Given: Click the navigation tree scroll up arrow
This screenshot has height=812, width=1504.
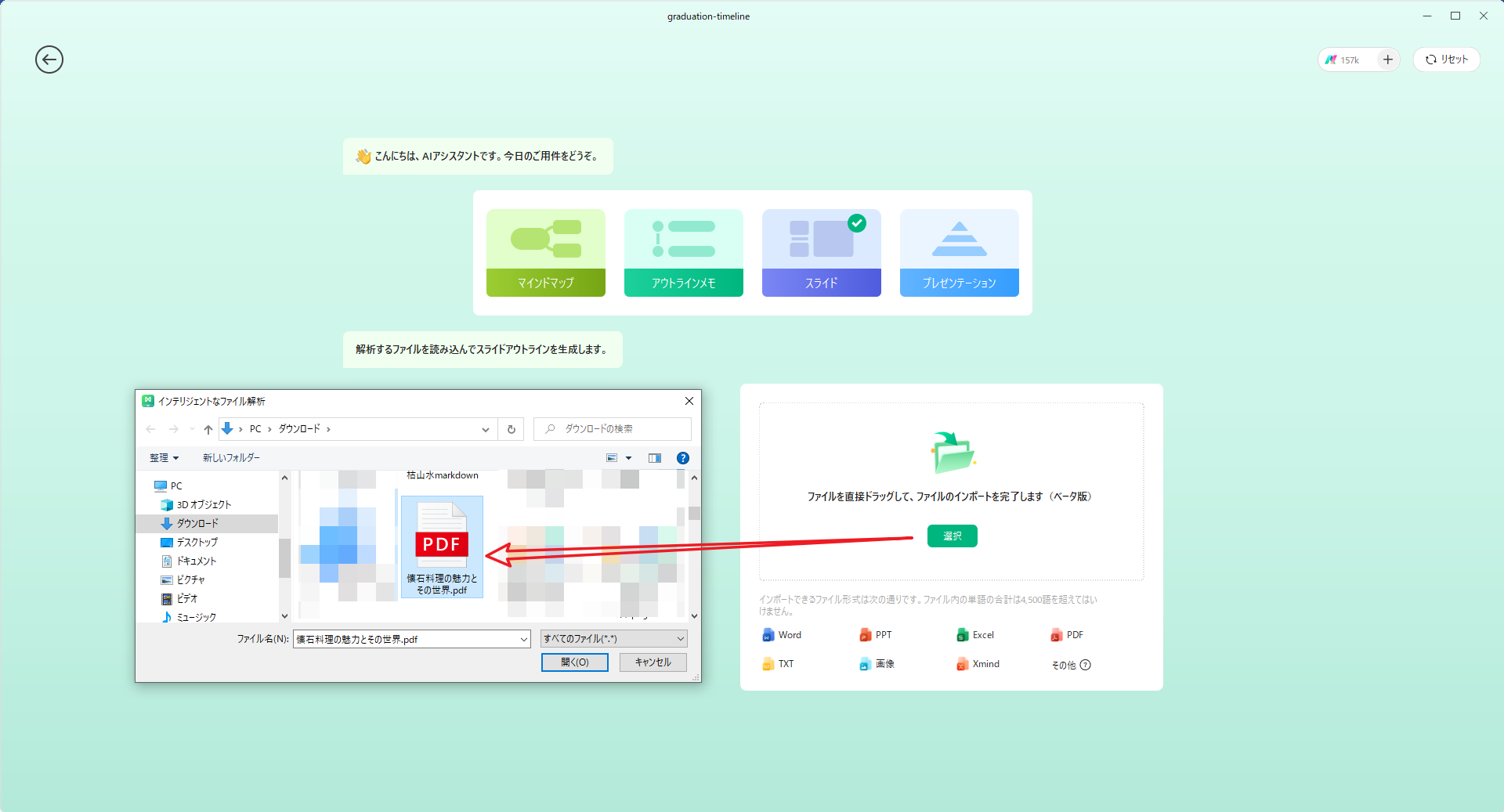Looking at the screenshot, I should (284, 478).
